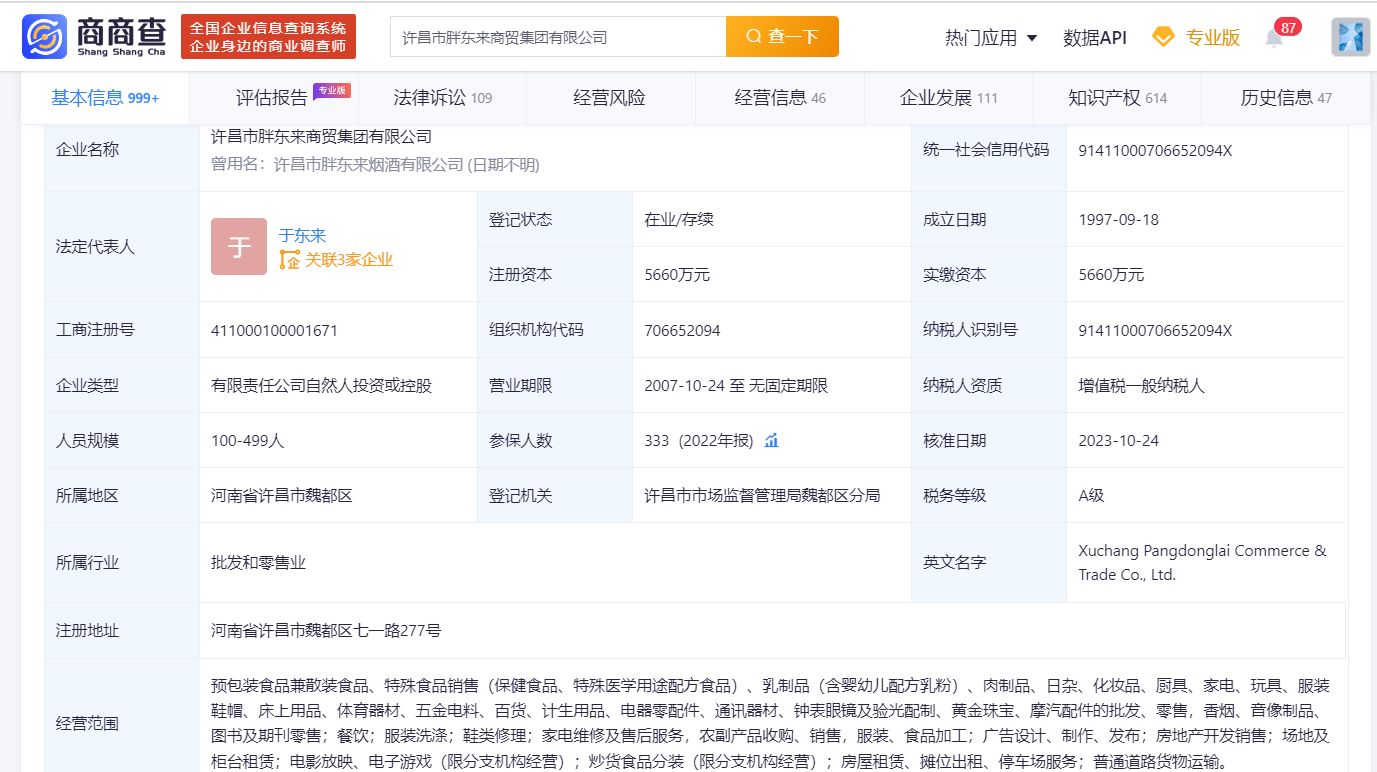Click the 法定代表人 label
Image resolution: width=1377 pixels, height=772 pixels.
[95, 246]
